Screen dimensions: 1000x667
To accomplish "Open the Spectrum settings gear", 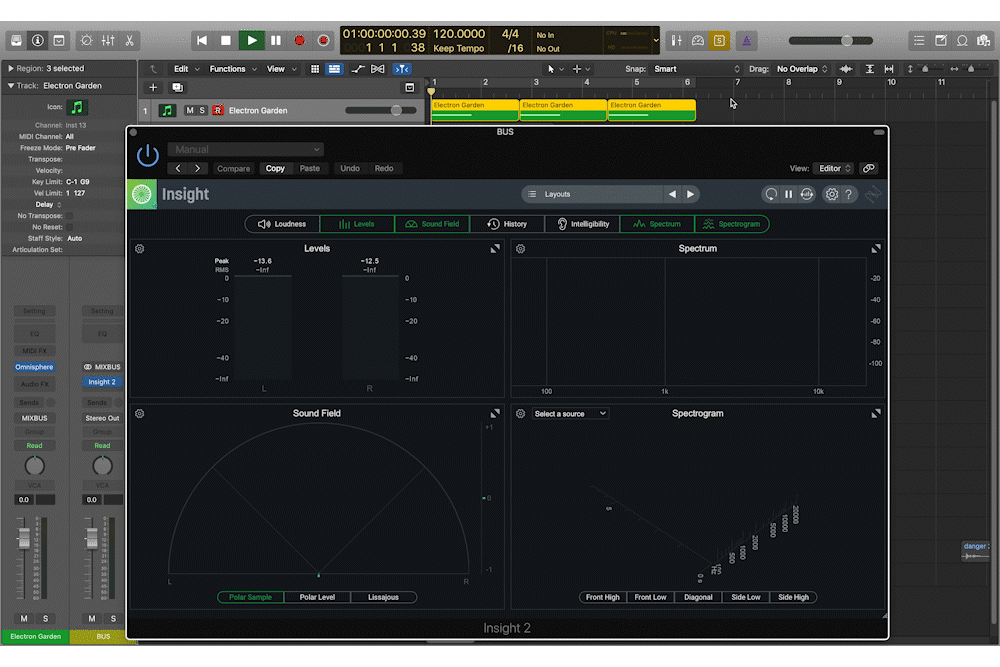I will (520, 249).
